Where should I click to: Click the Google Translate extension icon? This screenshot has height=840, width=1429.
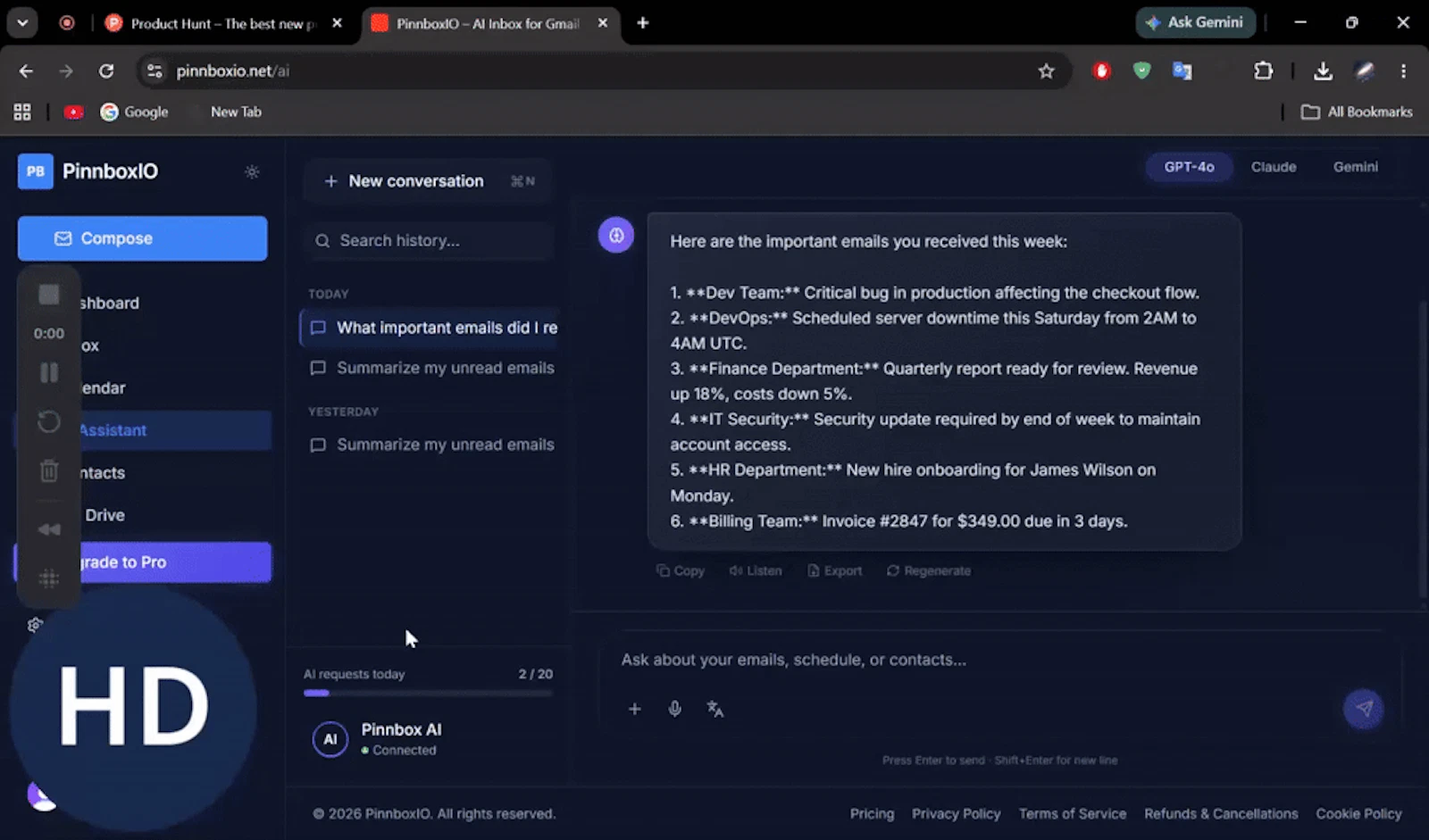click(1182, 71)
